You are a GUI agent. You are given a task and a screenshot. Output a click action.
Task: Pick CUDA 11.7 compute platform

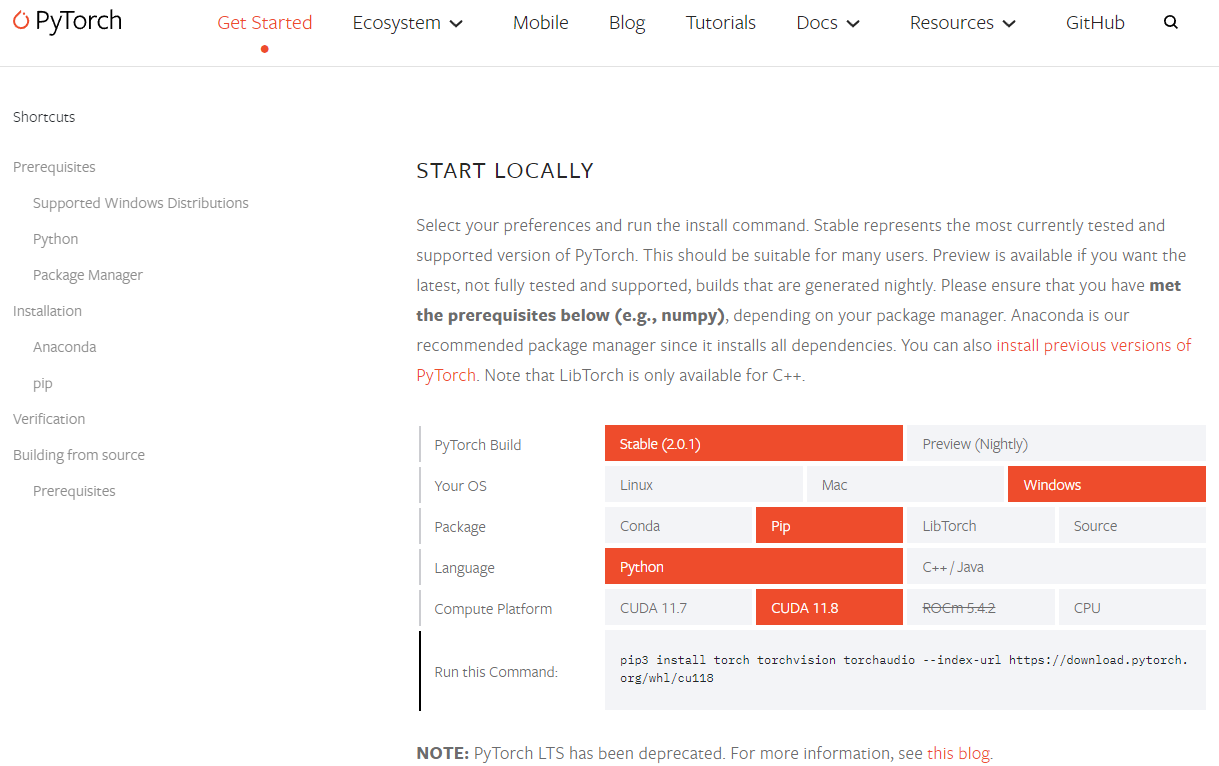pyautogui.click(x=678, y=608)
